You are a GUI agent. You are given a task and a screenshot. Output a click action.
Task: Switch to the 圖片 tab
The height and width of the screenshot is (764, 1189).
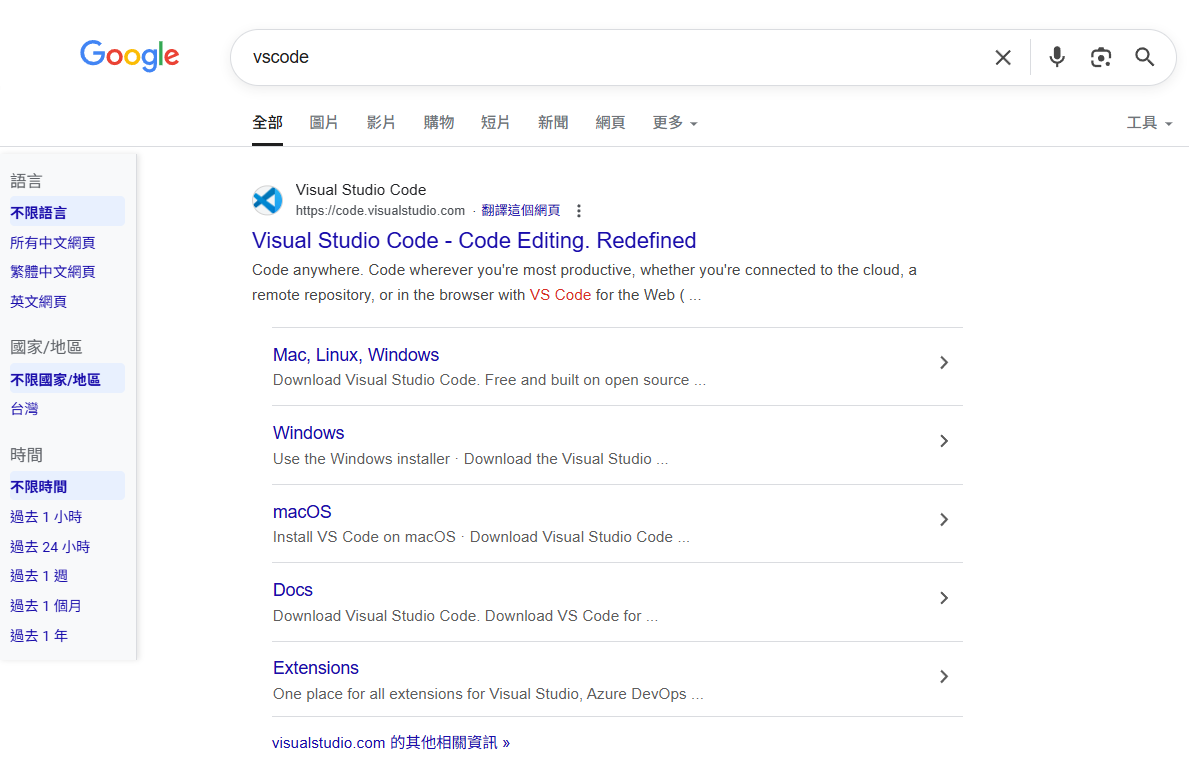324,123
